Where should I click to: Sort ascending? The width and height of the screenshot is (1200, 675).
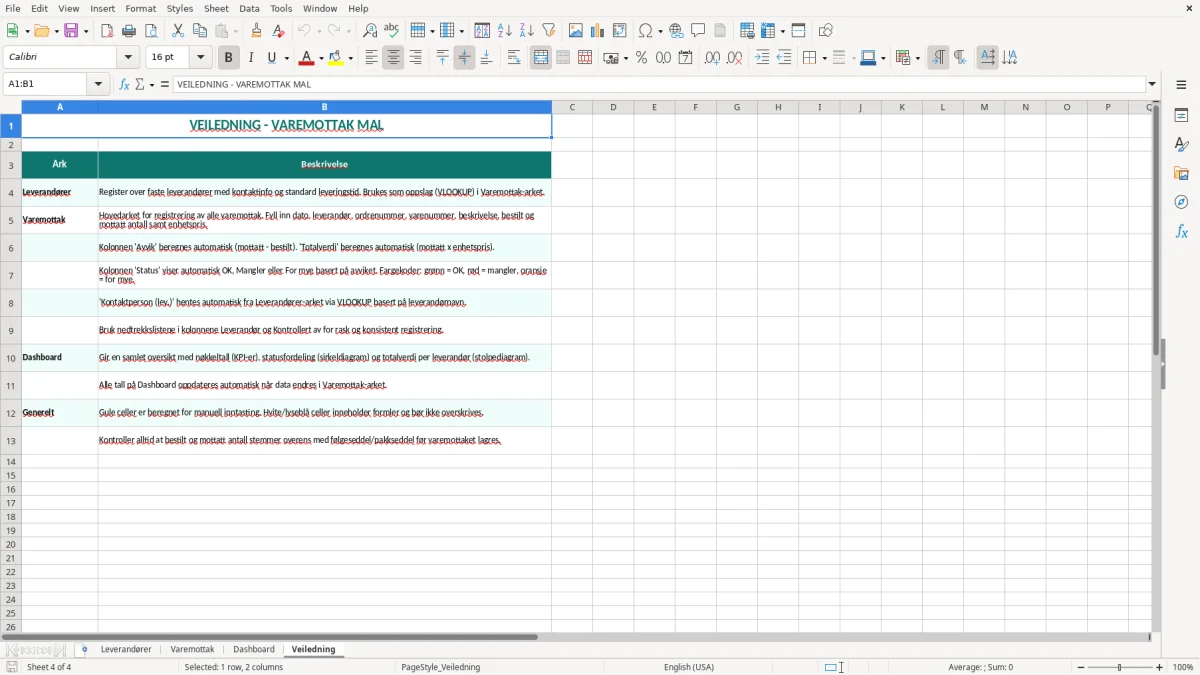click(x=505, y=31)
